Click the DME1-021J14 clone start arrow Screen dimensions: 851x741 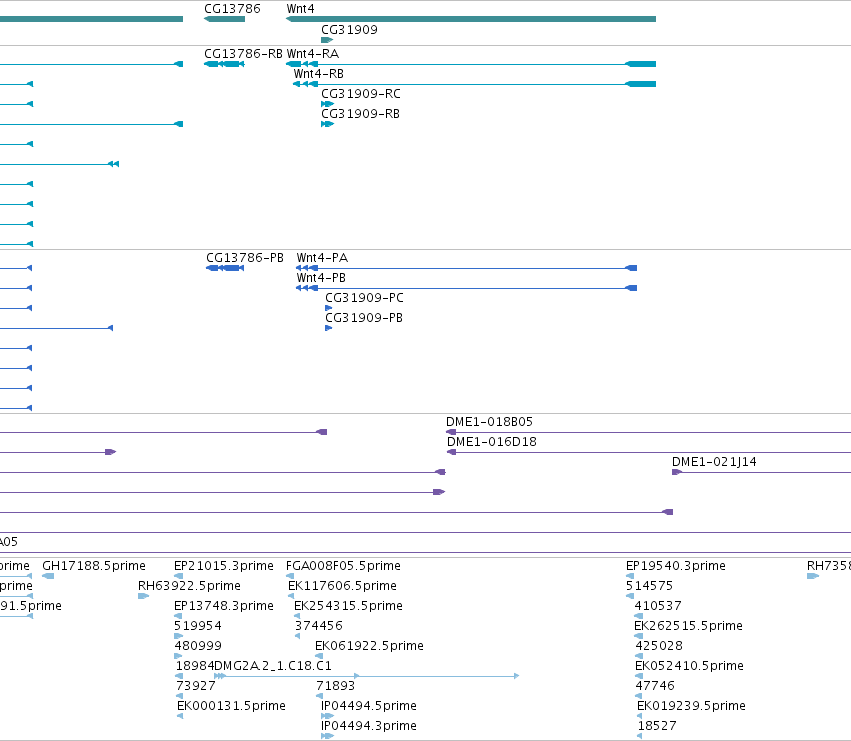click(x=677, y=472)
